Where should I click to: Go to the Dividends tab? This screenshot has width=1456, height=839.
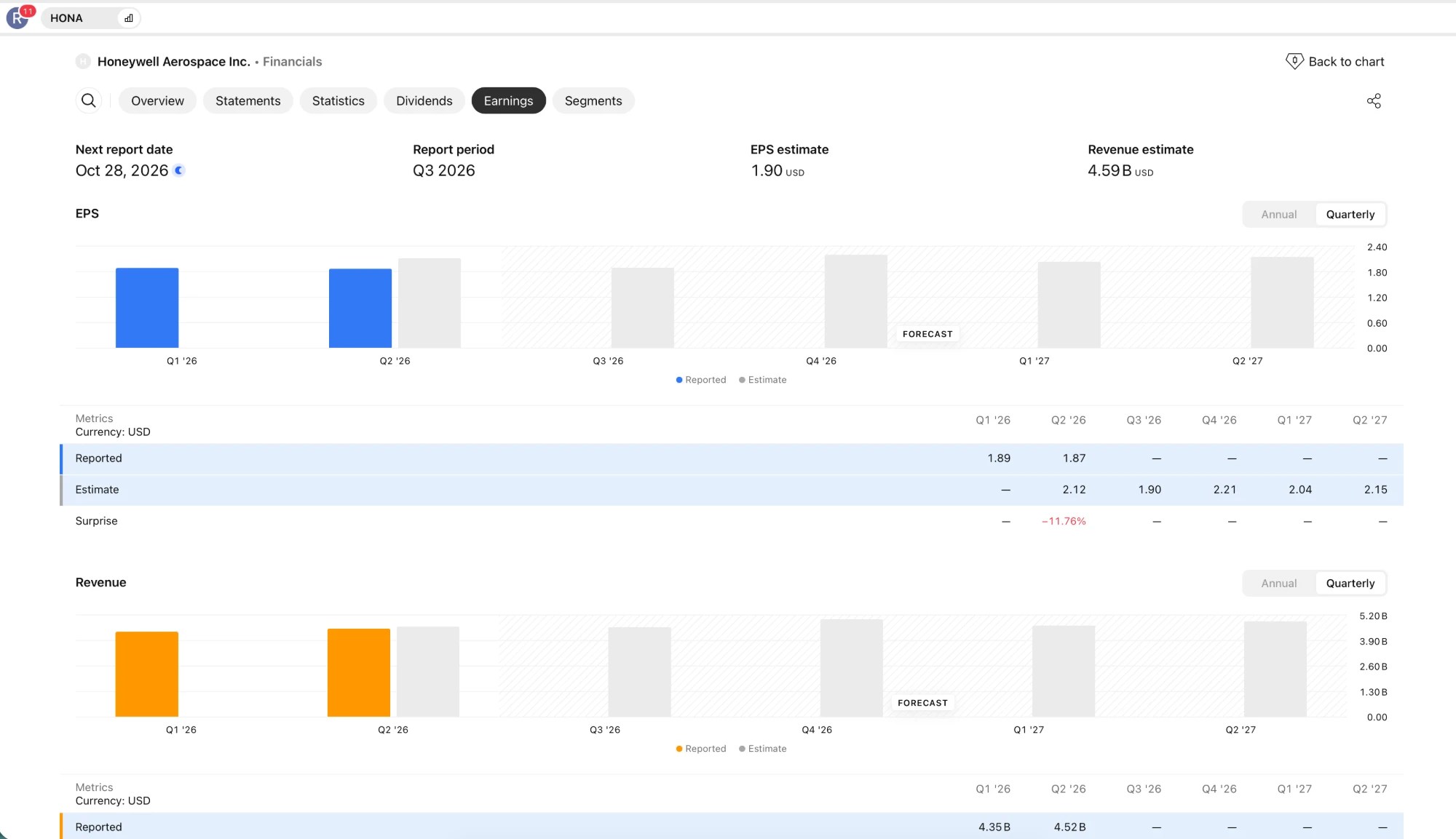424,100
